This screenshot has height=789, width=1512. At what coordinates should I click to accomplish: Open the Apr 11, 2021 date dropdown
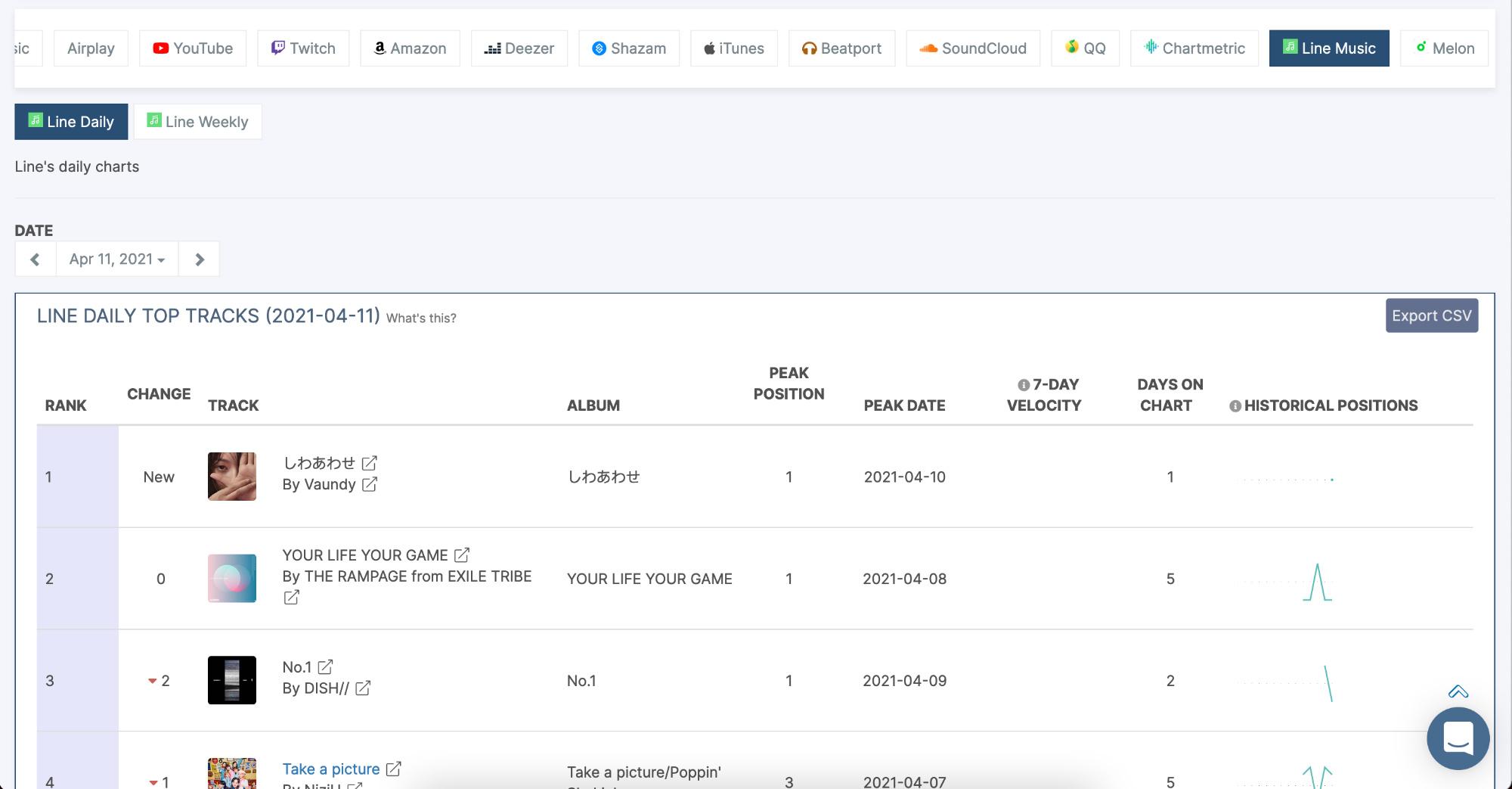click(117, 259)
